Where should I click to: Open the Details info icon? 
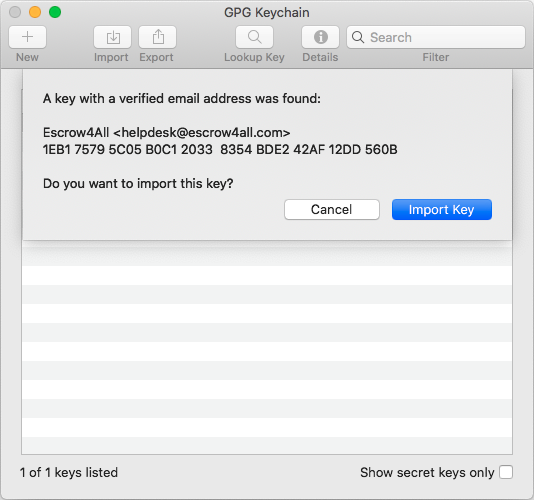320,37
